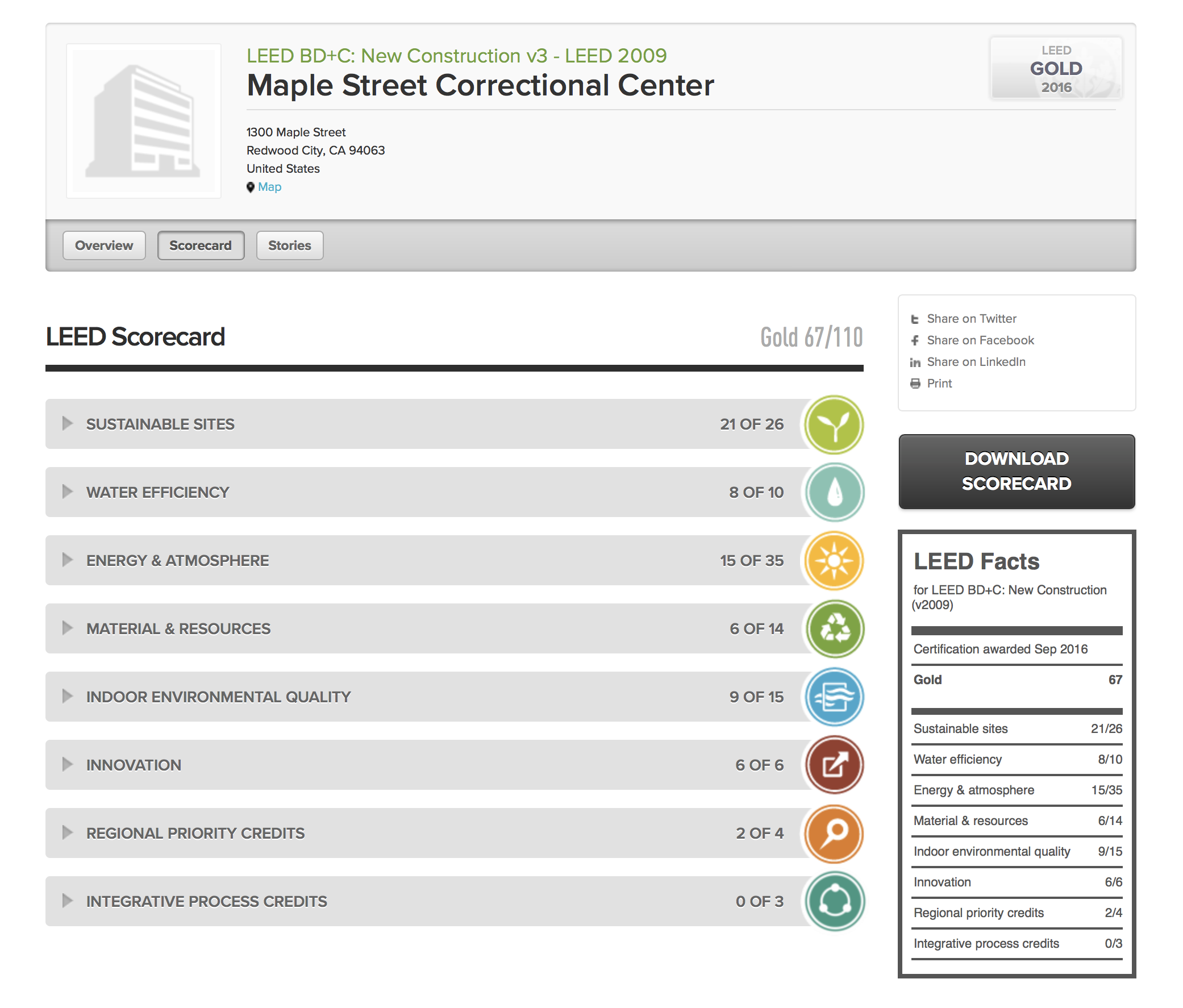
Task: Click the Regional Priority magnifier icon
Action: pyautogui.click(x=834, y=833)
